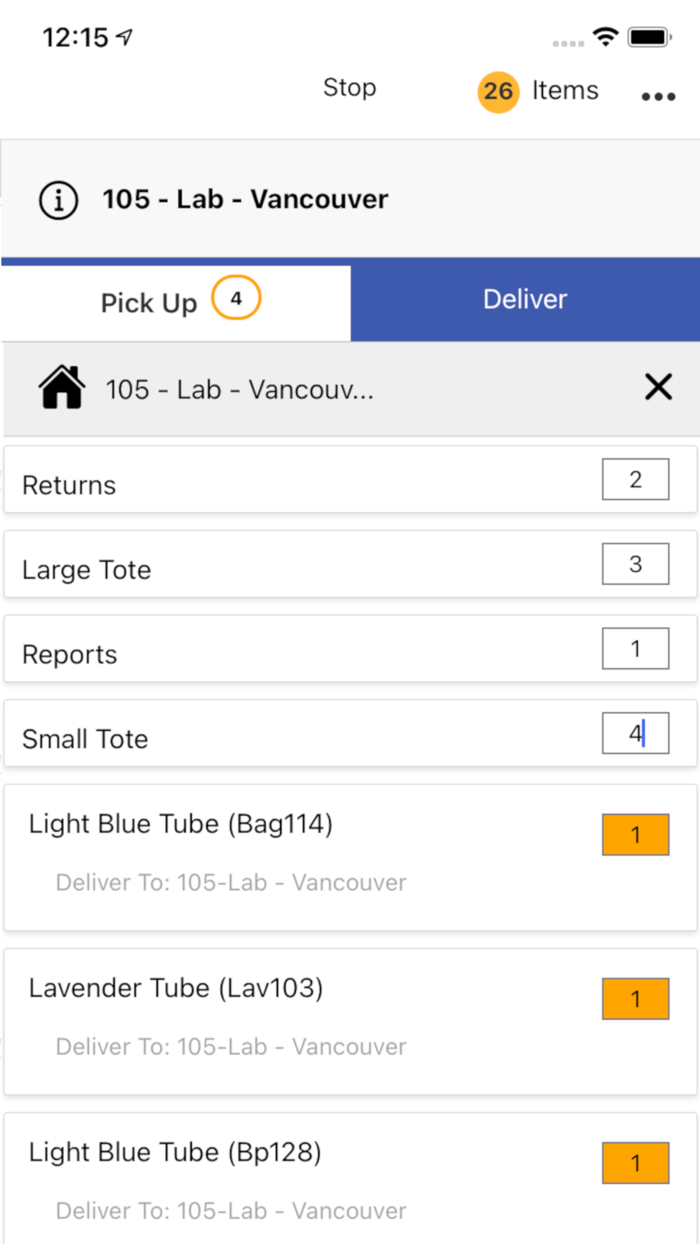Close the location bar with X
The width and height of the screenshot is (700, 1244).
point(658,388)
